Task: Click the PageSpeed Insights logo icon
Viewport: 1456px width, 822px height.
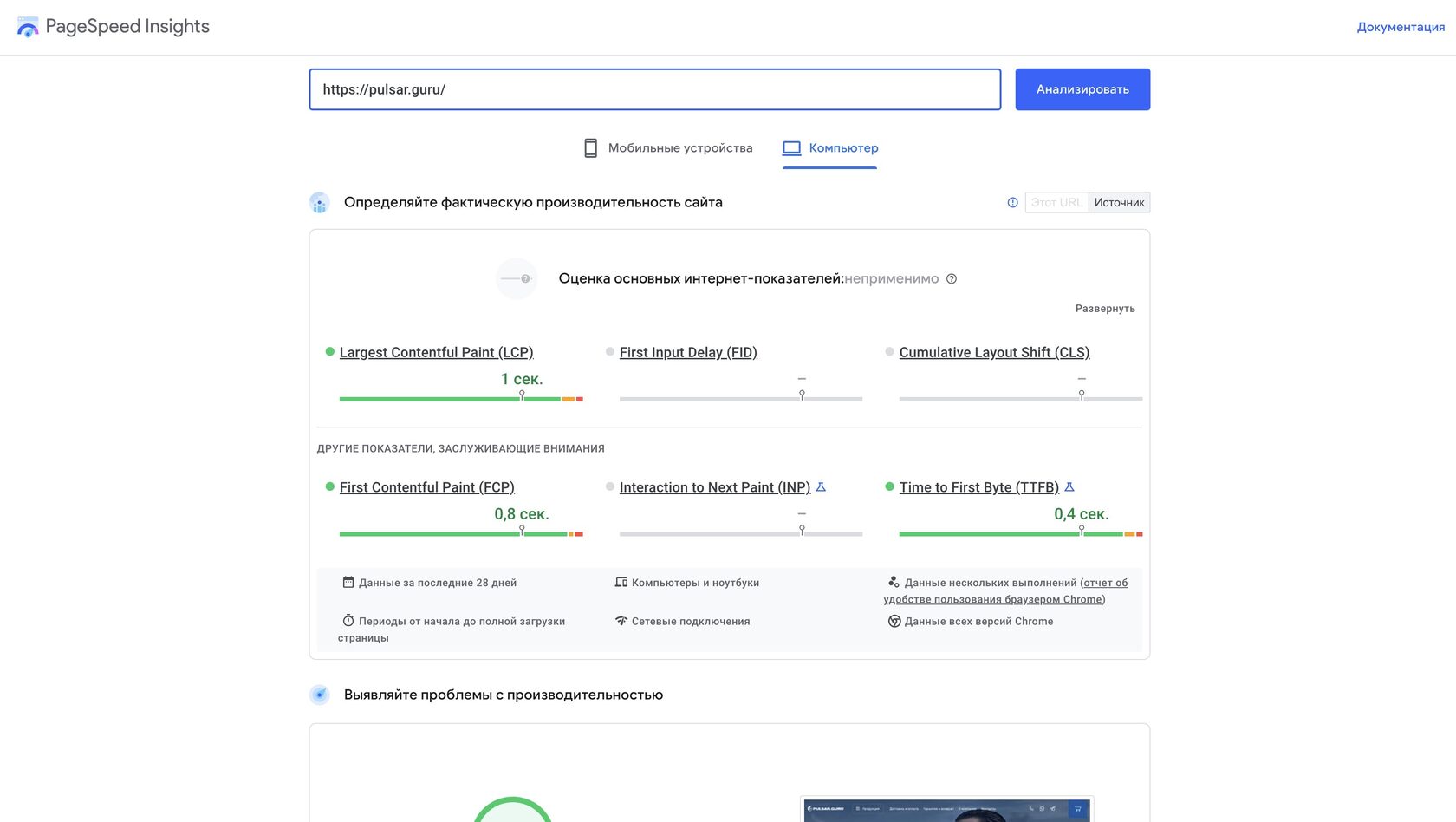Action: click(28, 27)
